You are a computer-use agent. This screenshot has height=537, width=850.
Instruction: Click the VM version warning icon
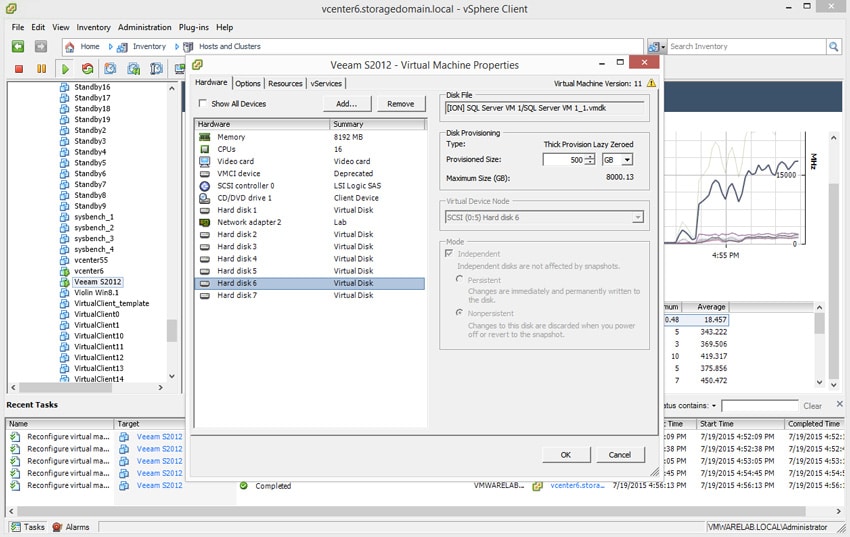[651, 83]
